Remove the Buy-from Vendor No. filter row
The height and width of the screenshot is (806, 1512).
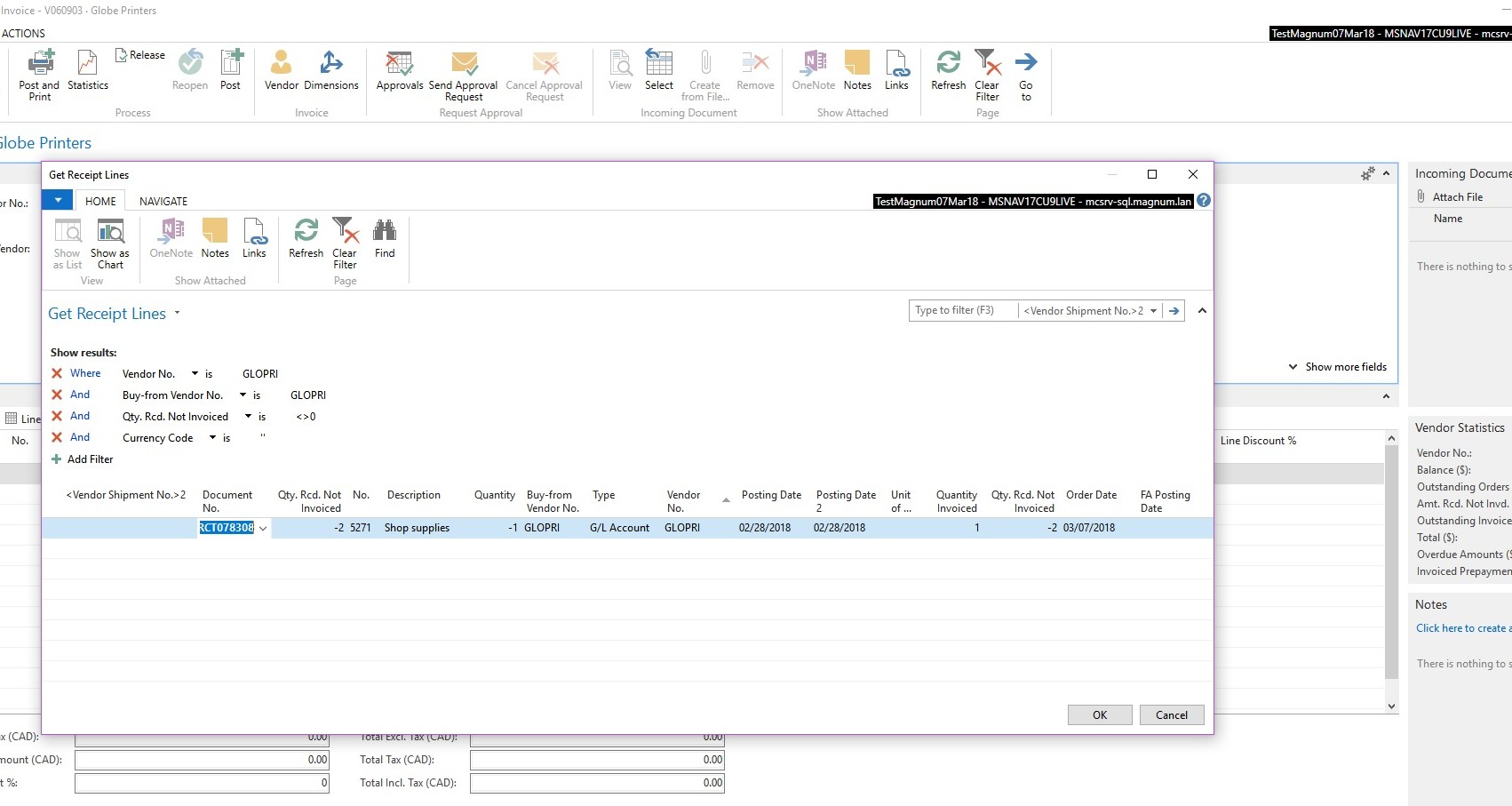pos(57,395)
